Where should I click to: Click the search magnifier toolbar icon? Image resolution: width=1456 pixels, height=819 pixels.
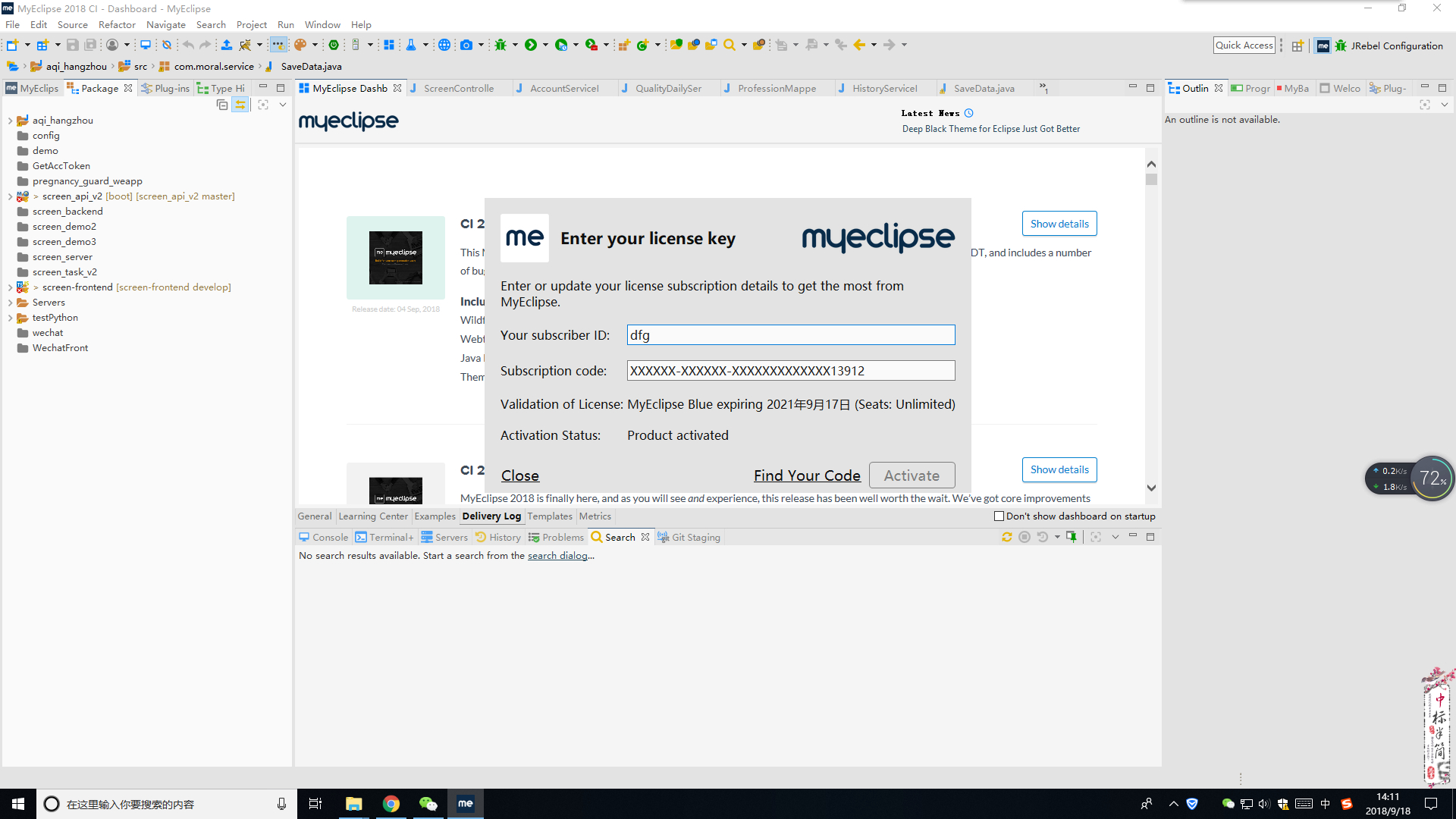(730, 45)
